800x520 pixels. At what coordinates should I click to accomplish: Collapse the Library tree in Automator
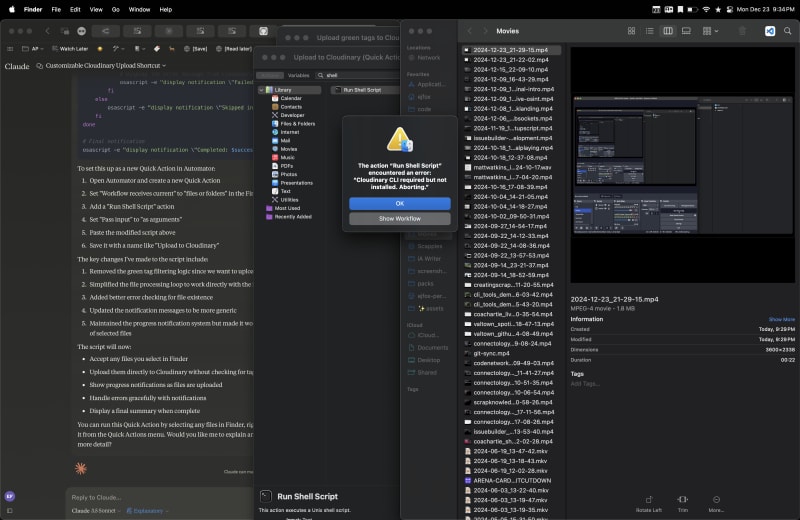coord(261,90)
